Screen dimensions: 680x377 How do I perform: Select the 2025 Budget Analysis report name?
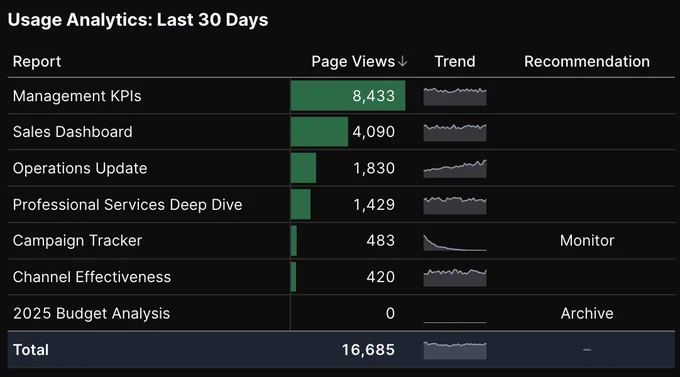(x=92, y=314)
